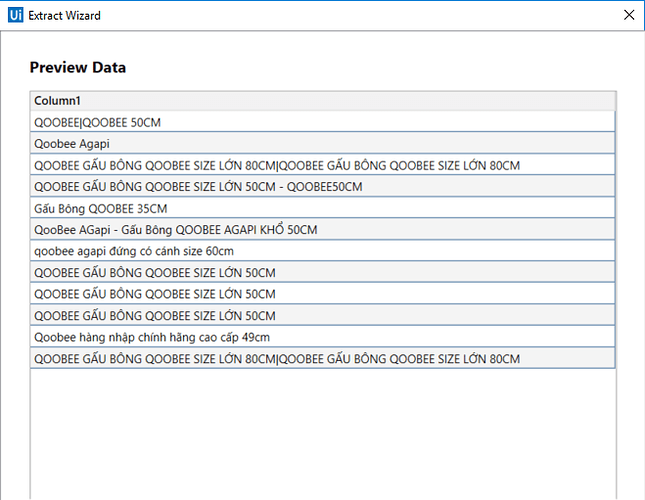Select row 'Gấu Bông QOOBEE 35CM'
The height and width of the screenshot is (500, 645).
click(322, 208)
